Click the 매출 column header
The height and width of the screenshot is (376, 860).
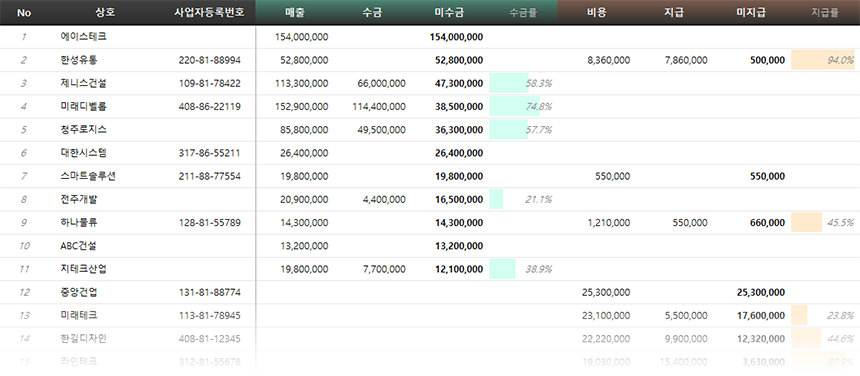(295, 13)
